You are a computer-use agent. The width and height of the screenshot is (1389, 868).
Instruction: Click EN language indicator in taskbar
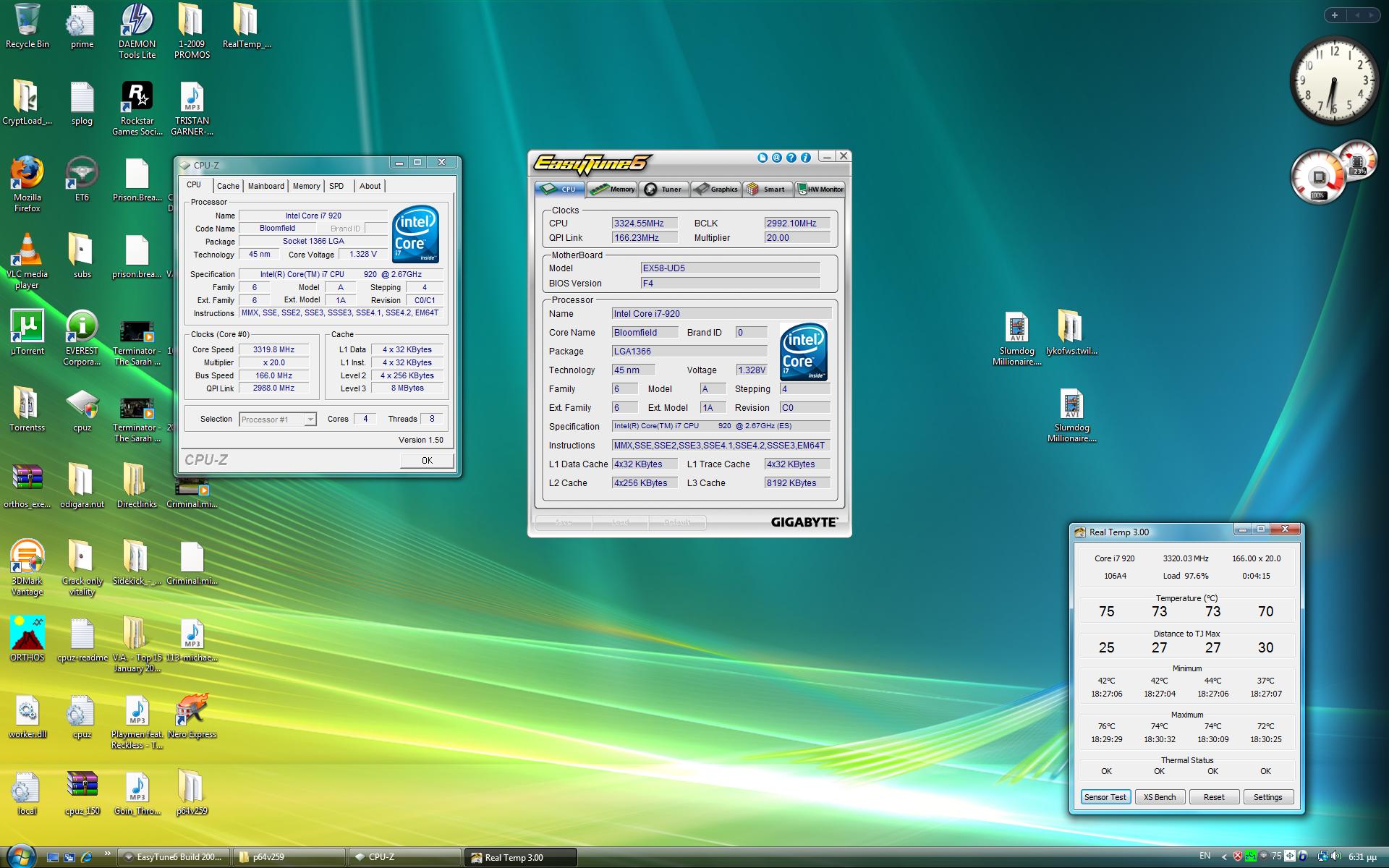click(x=1205, y=856)
